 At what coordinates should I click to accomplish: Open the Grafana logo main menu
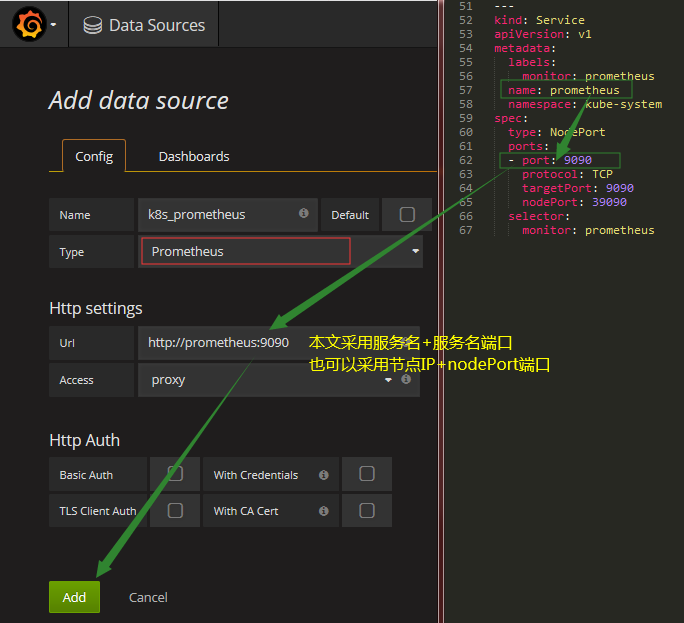pos(30,24)
